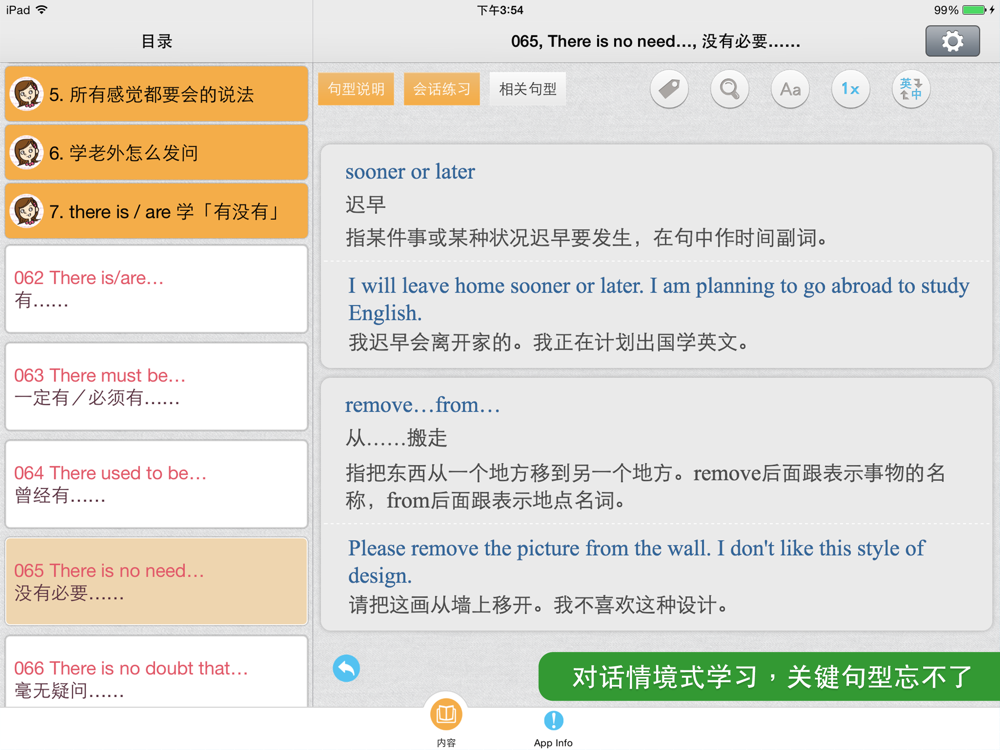The width and height of the screenshot is (1000, 750).
Task: Open lesson 062 There is/are…
Action: coord(156,289)
